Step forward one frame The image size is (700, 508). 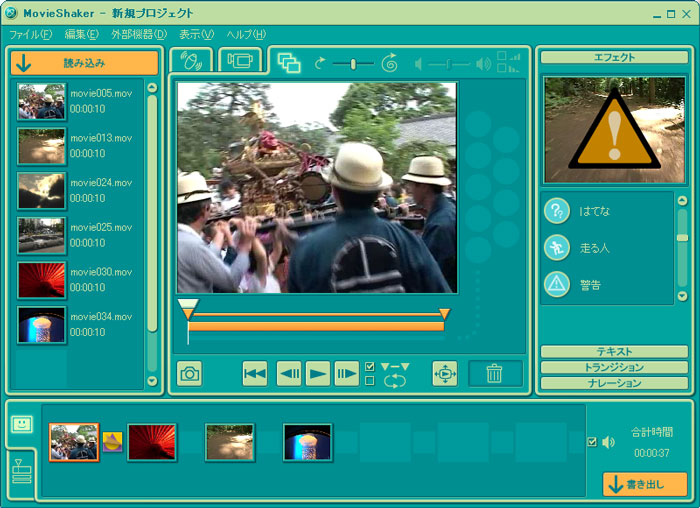tap(346, 374)
